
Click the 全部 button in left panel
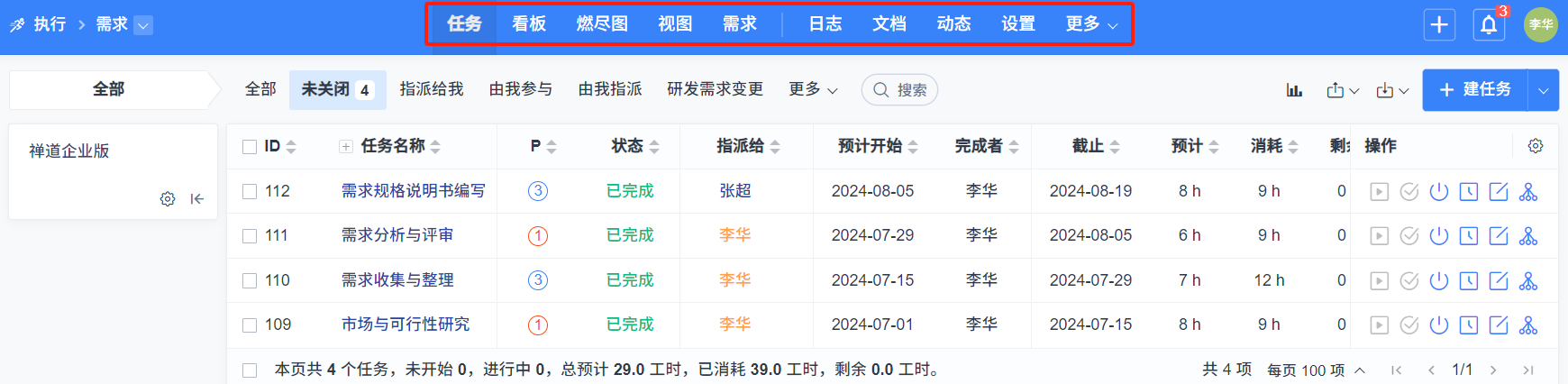(x=108, y=89)
